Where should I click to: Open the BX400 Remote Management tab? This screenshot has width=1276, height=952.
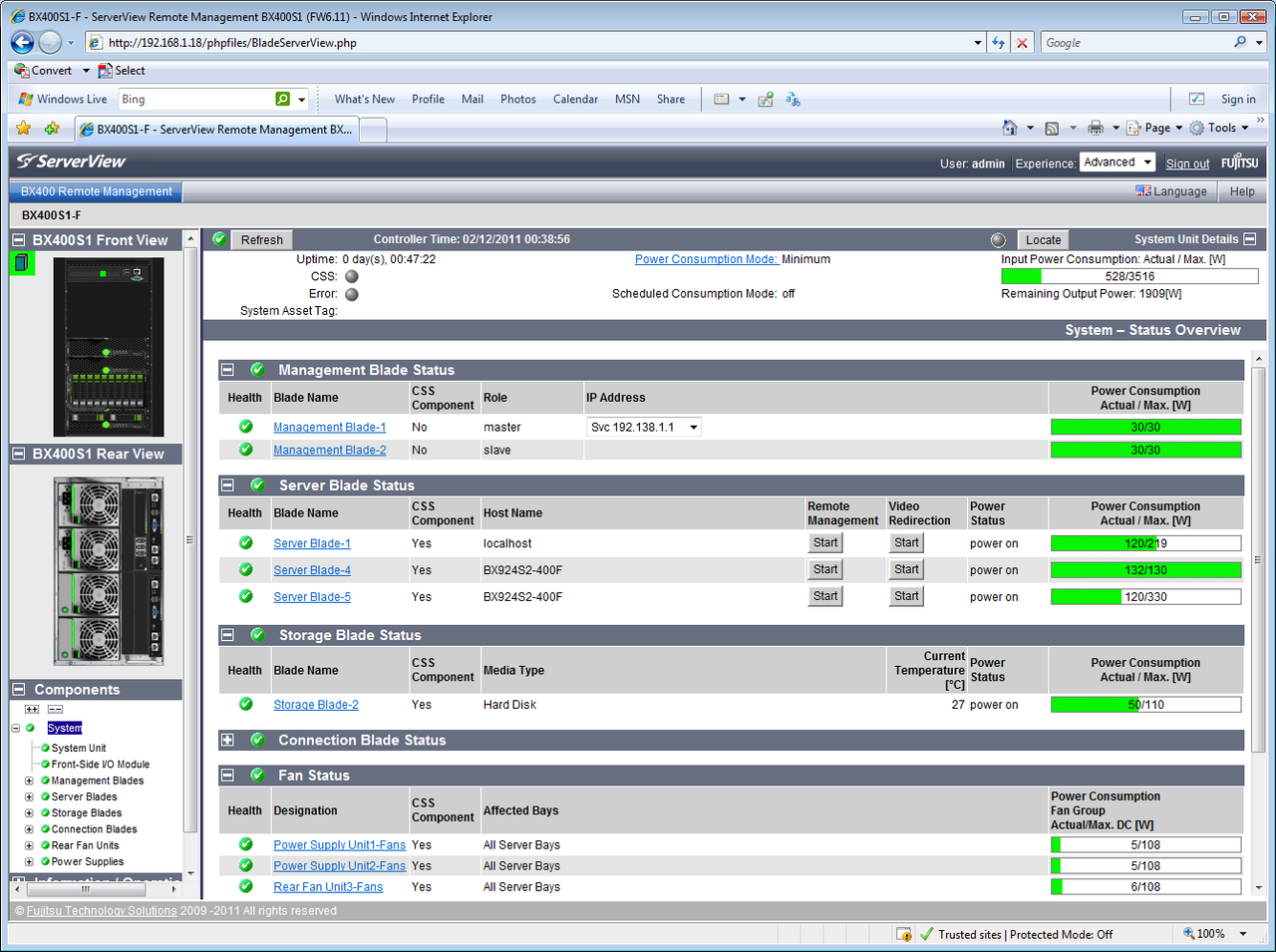click(96, 191)
